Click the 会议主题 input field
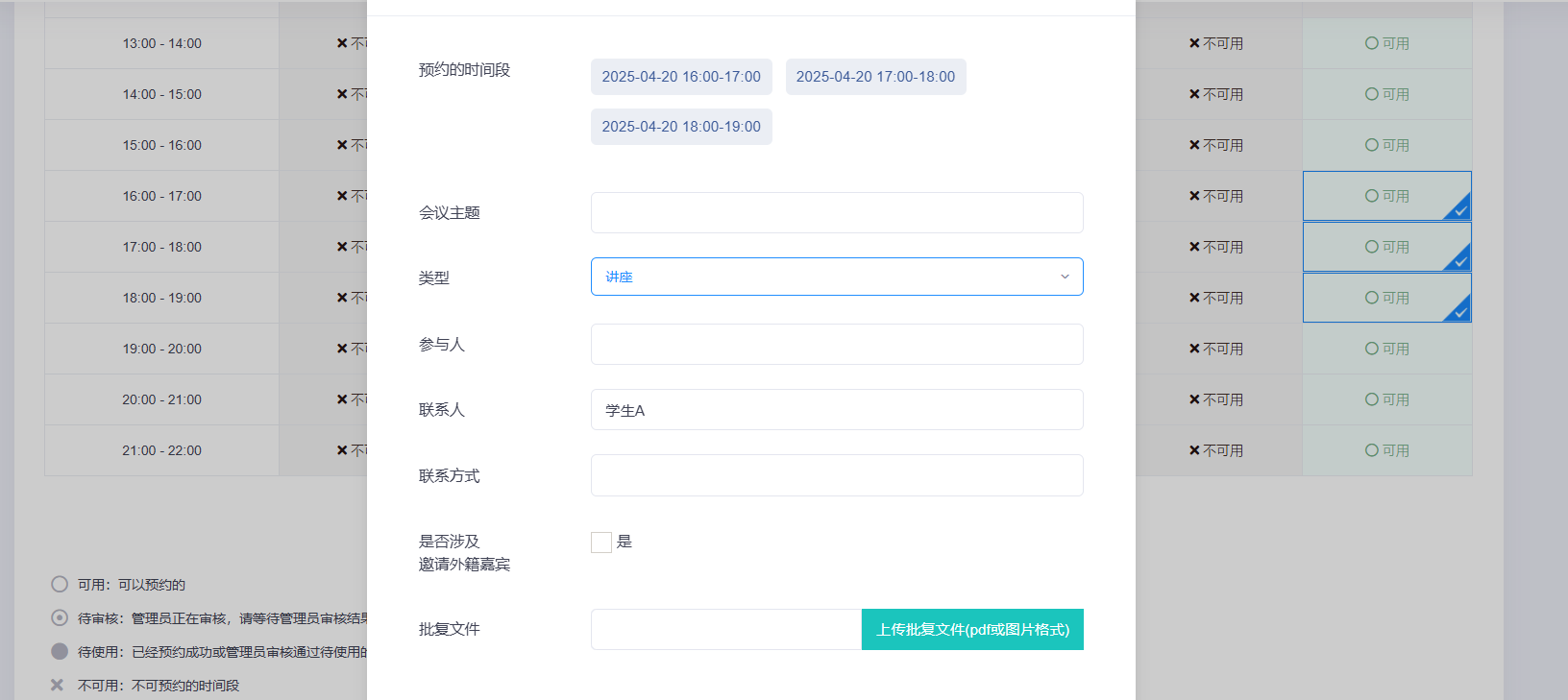This screenshot has height=700, width=1568. click(836, 212)
